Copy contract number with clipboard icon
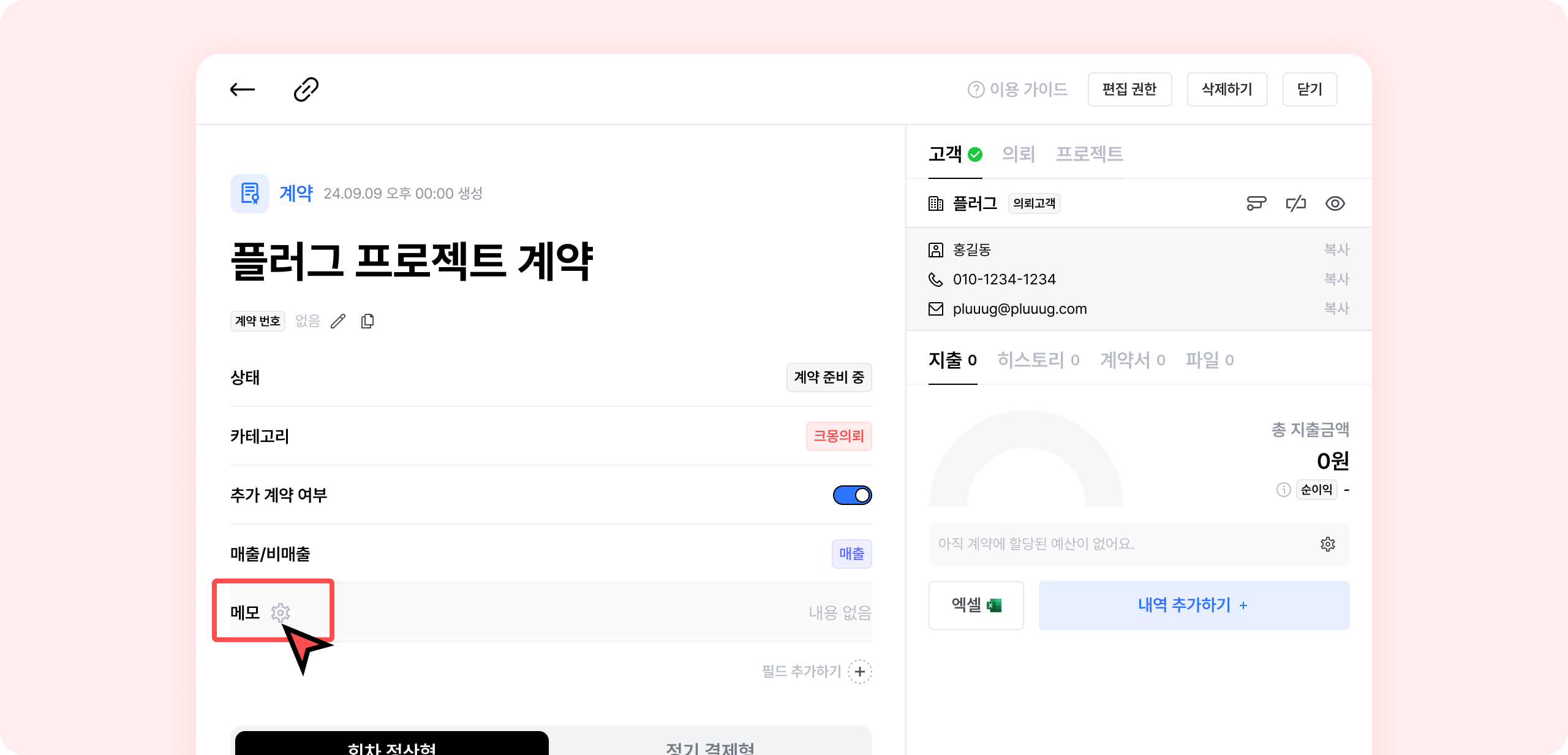 point(367,321)
